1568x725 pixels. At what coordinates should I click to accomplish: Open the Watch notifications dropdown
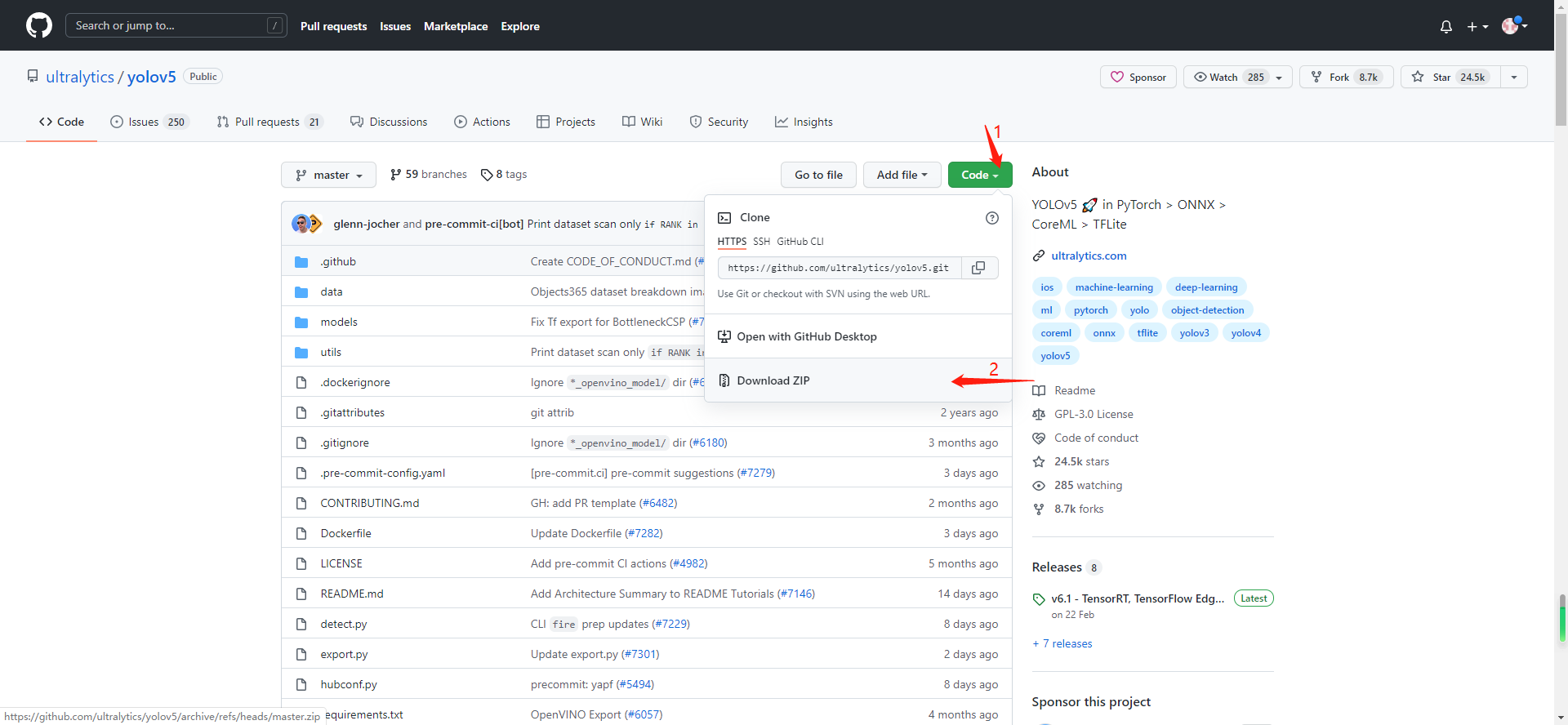(x=1237, y=77)
